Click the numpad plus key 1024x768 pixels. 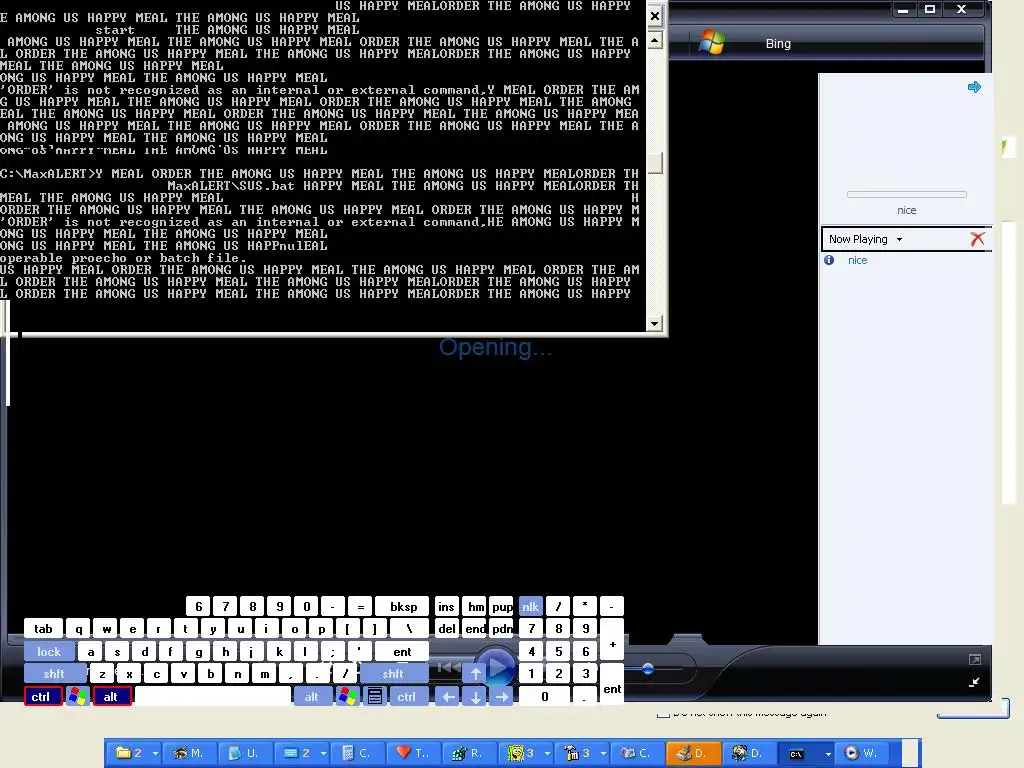click(612, 639)
